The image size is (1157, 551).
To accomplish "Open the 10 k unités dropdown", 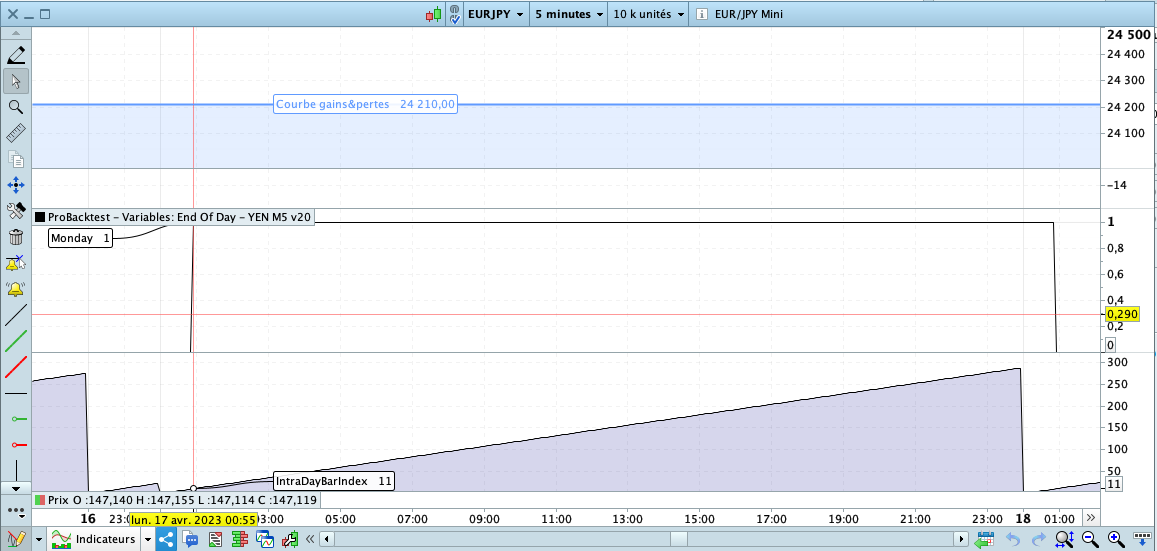I will click(x=647, y=14).
